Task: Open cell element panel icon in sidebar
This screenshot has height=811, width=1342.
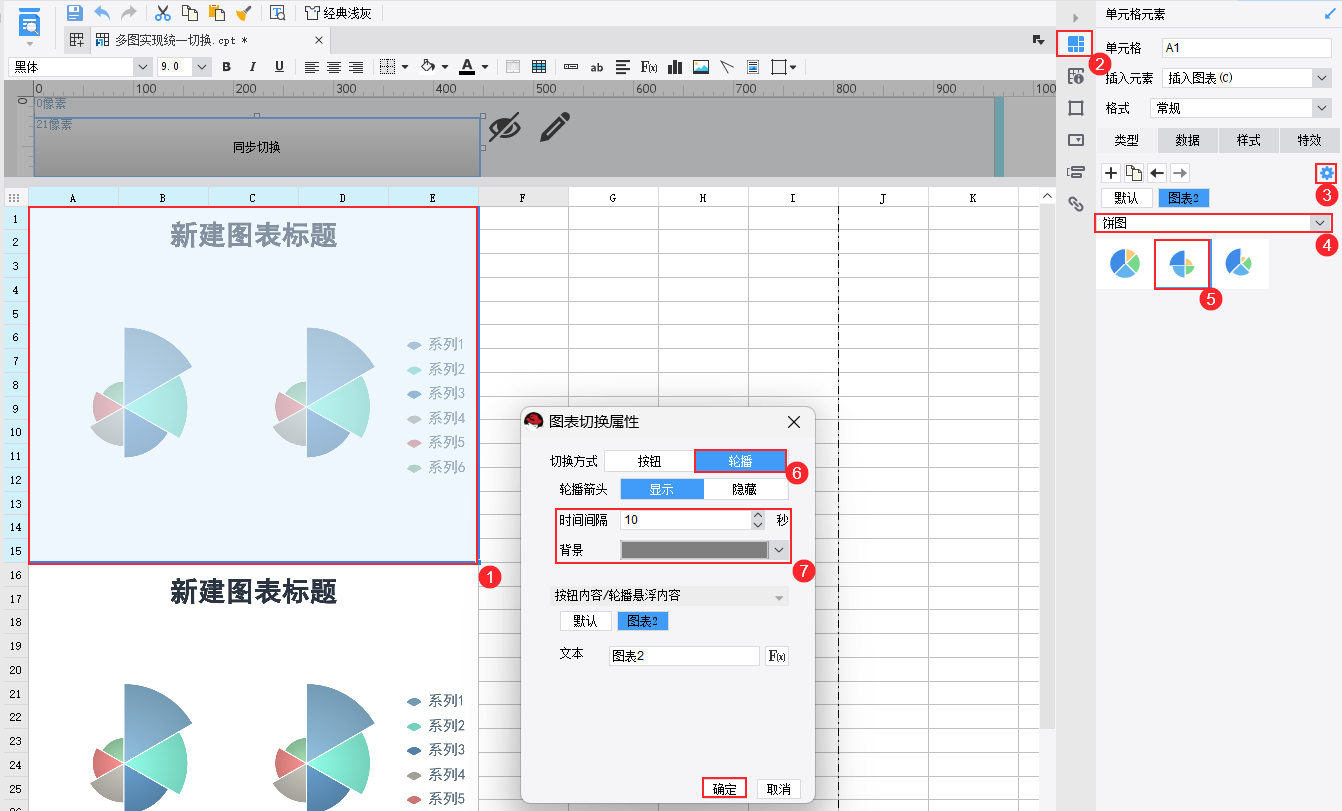Action: (x=1076, y=44)
